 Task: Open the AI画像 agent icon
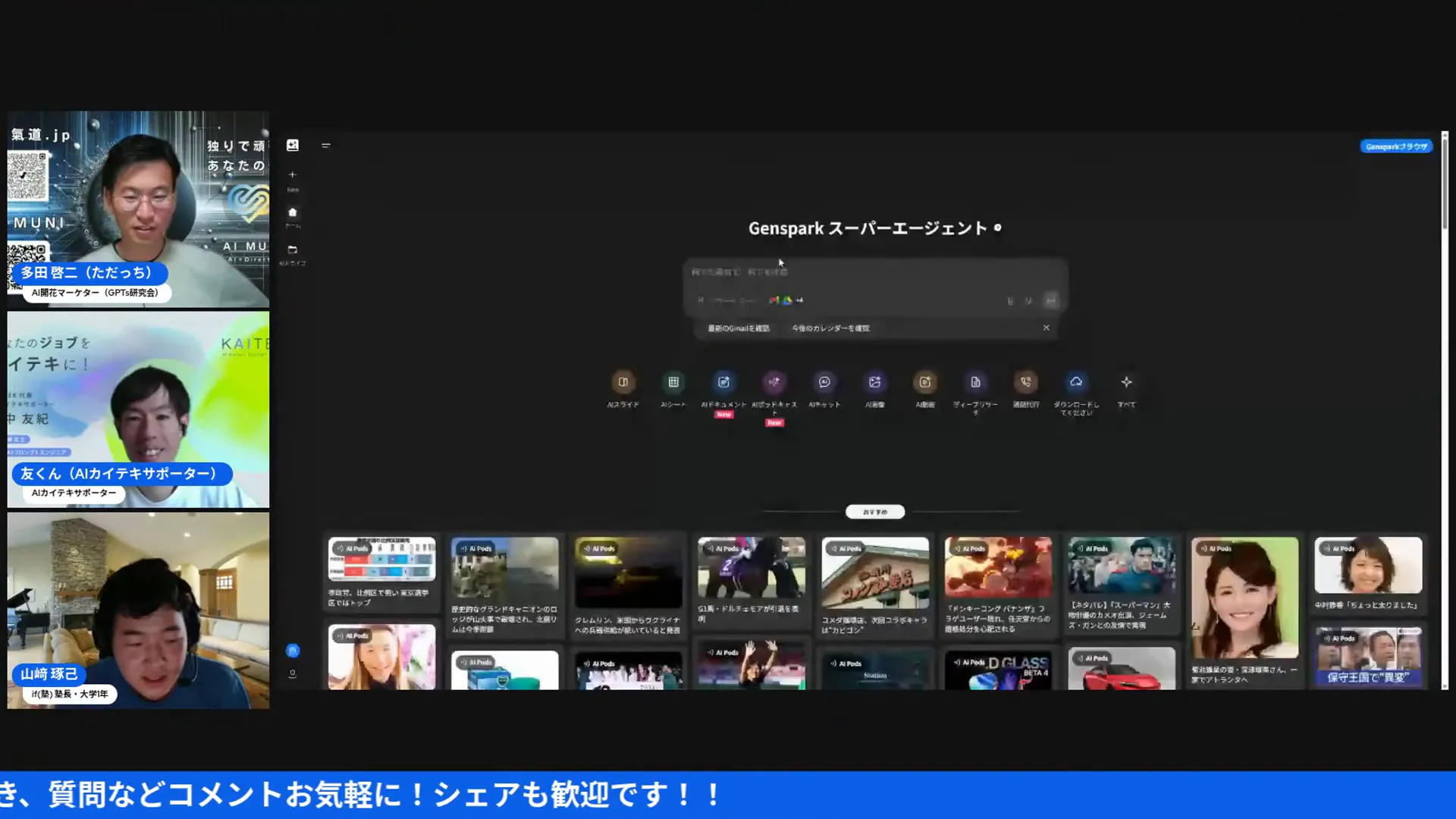click(x=875, y=382)
